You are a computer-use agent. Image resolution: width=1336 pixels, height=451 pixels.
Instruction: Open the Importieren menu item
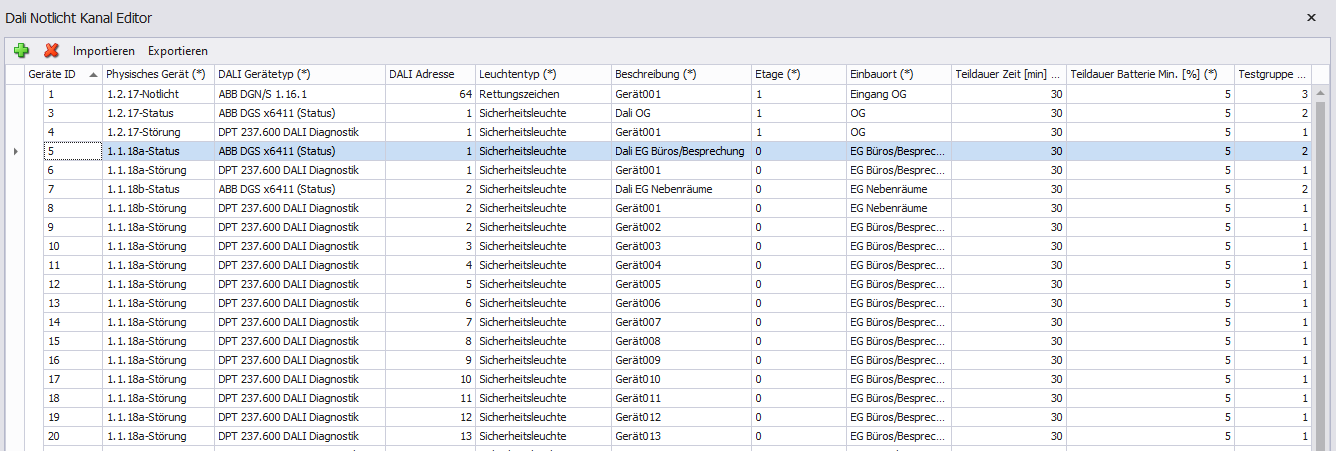[104, 51]
